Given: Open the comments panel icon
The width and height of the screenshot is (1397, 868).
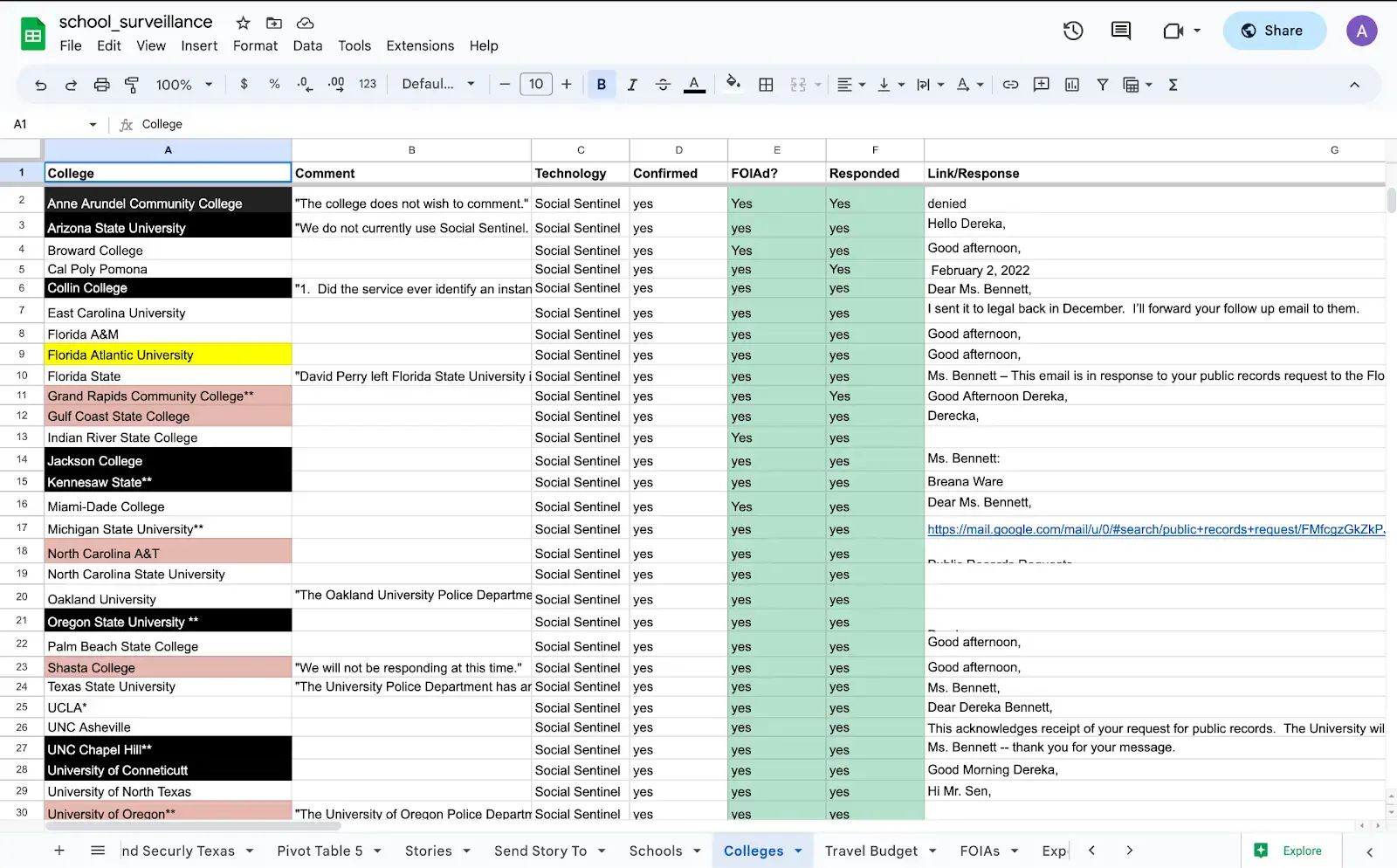Looking at the screenshot, I should pyautogui.click(x=1121, y=31).
